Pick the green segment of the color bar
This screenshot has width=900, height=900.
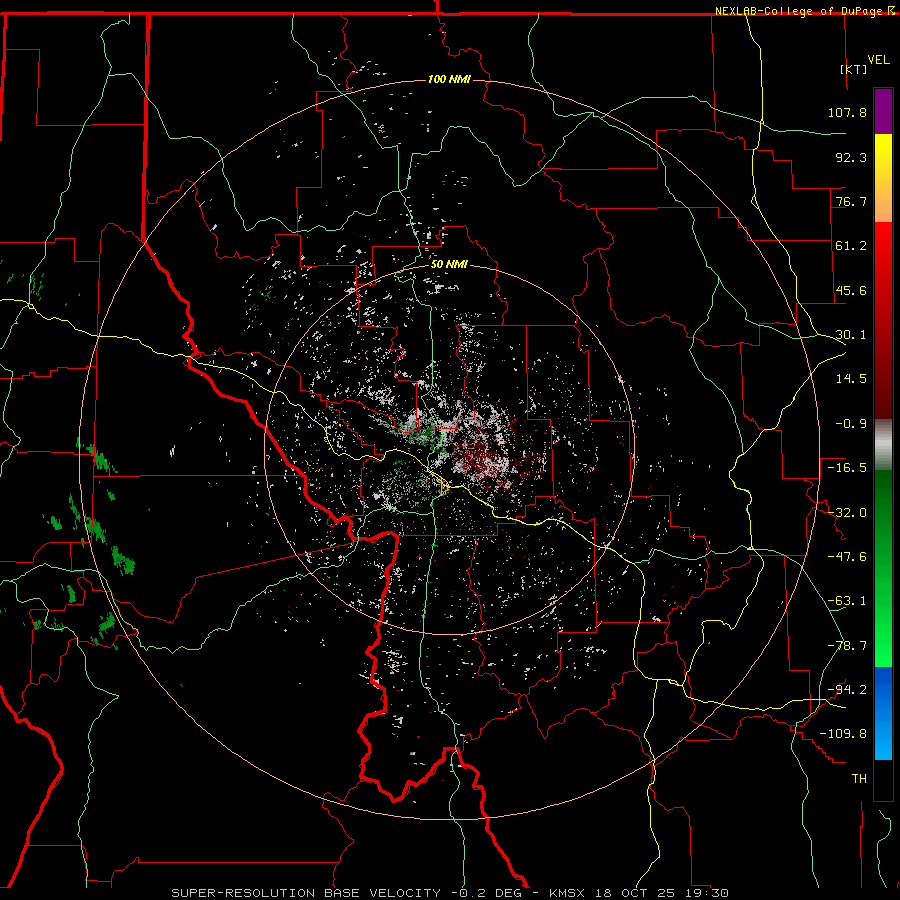click(883, 568)
